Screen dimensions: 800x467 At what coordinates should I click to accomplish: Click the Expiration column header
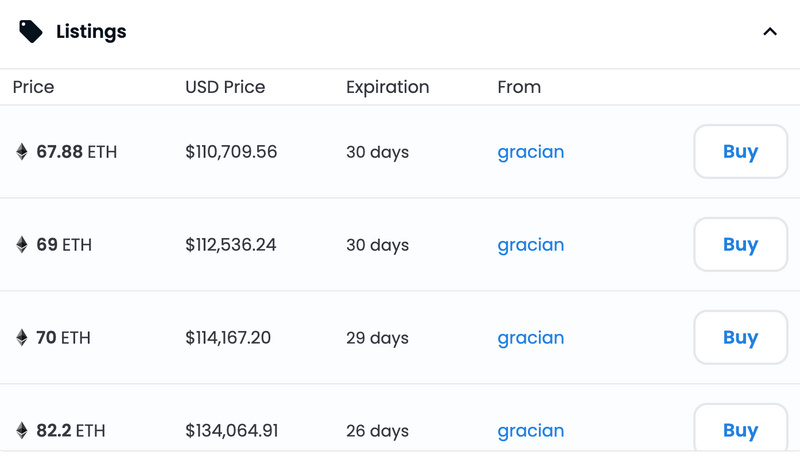pos(387,87)
